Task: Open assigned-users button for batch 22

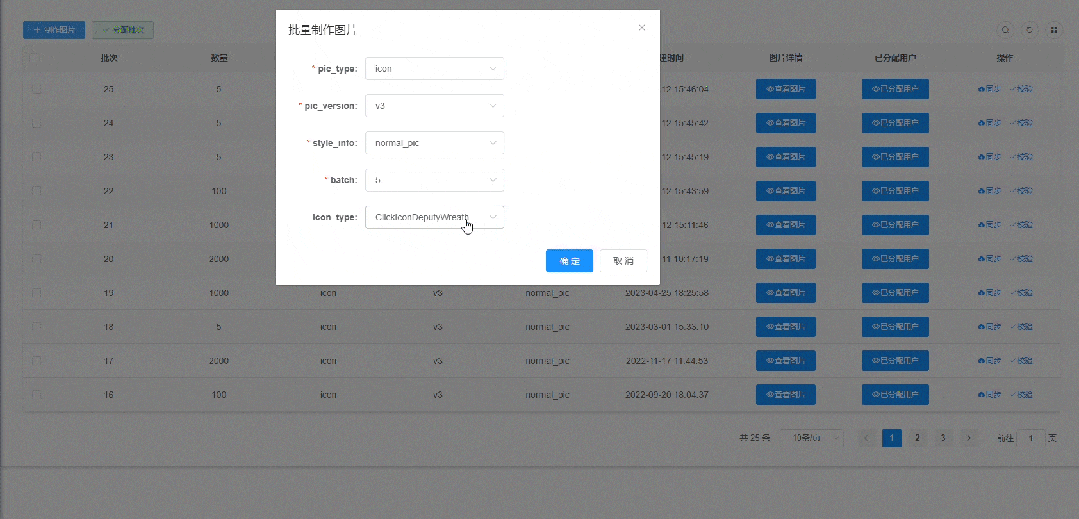Action: pos(895,191)
